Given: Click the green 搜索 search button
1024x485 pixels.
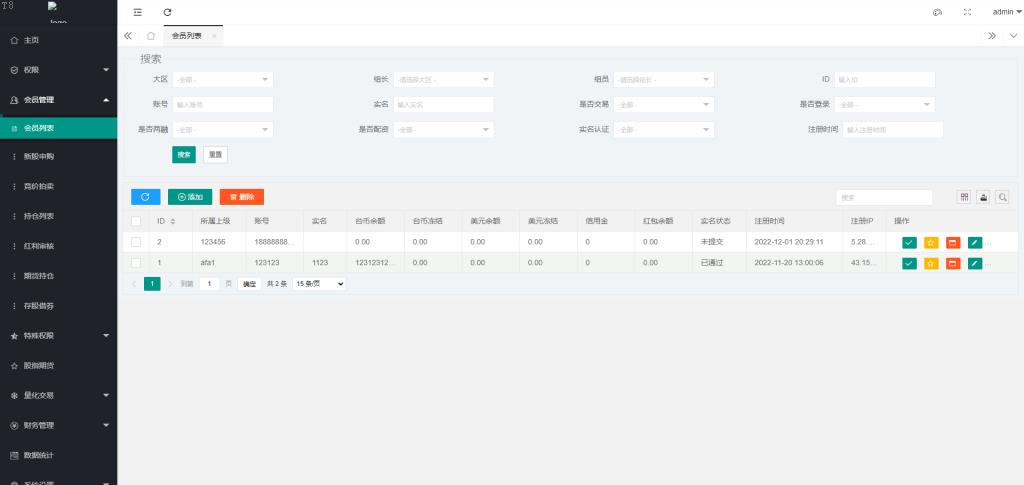Looking at the screenshot, I should click(184, 154).
